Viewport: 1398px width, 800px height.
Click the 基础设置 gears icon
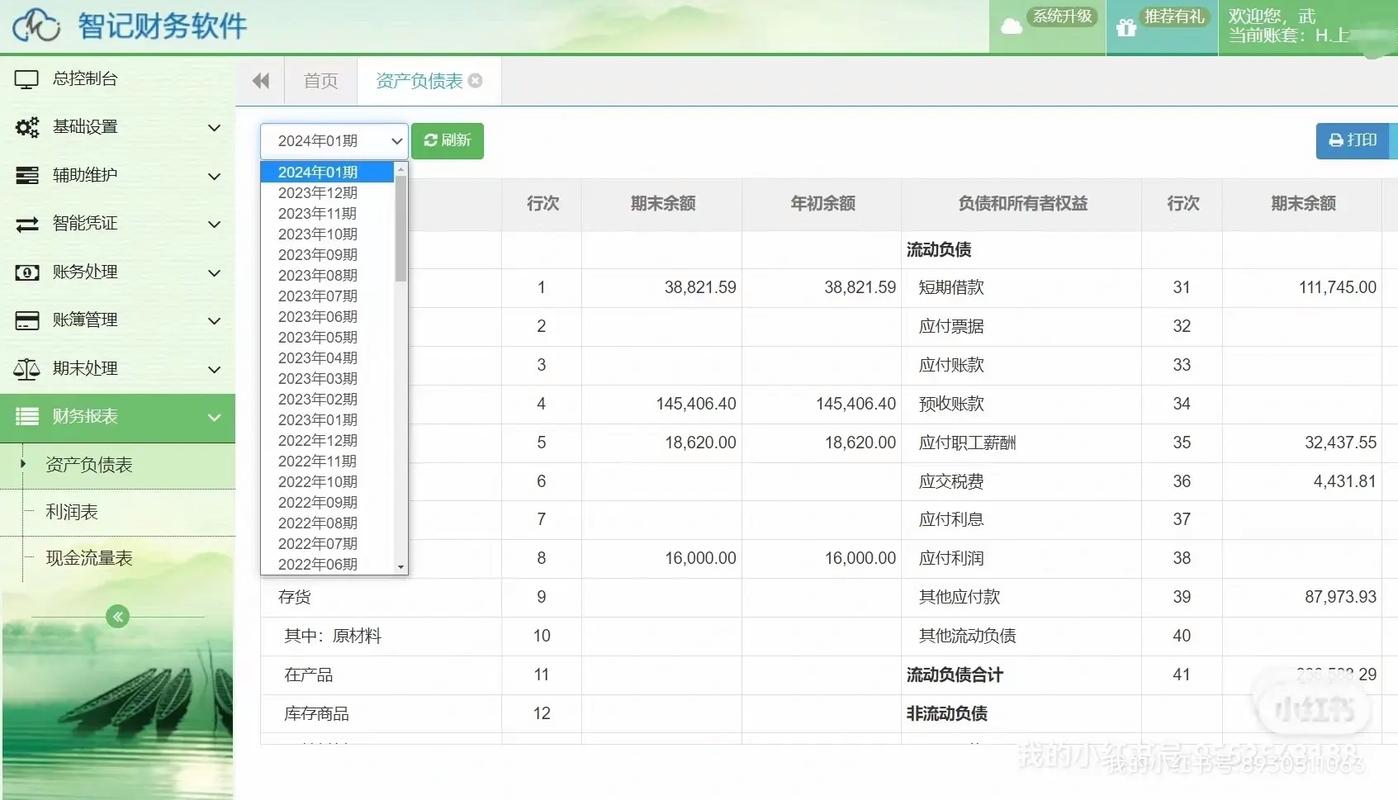pyautogui.click(x=27, y=127)
